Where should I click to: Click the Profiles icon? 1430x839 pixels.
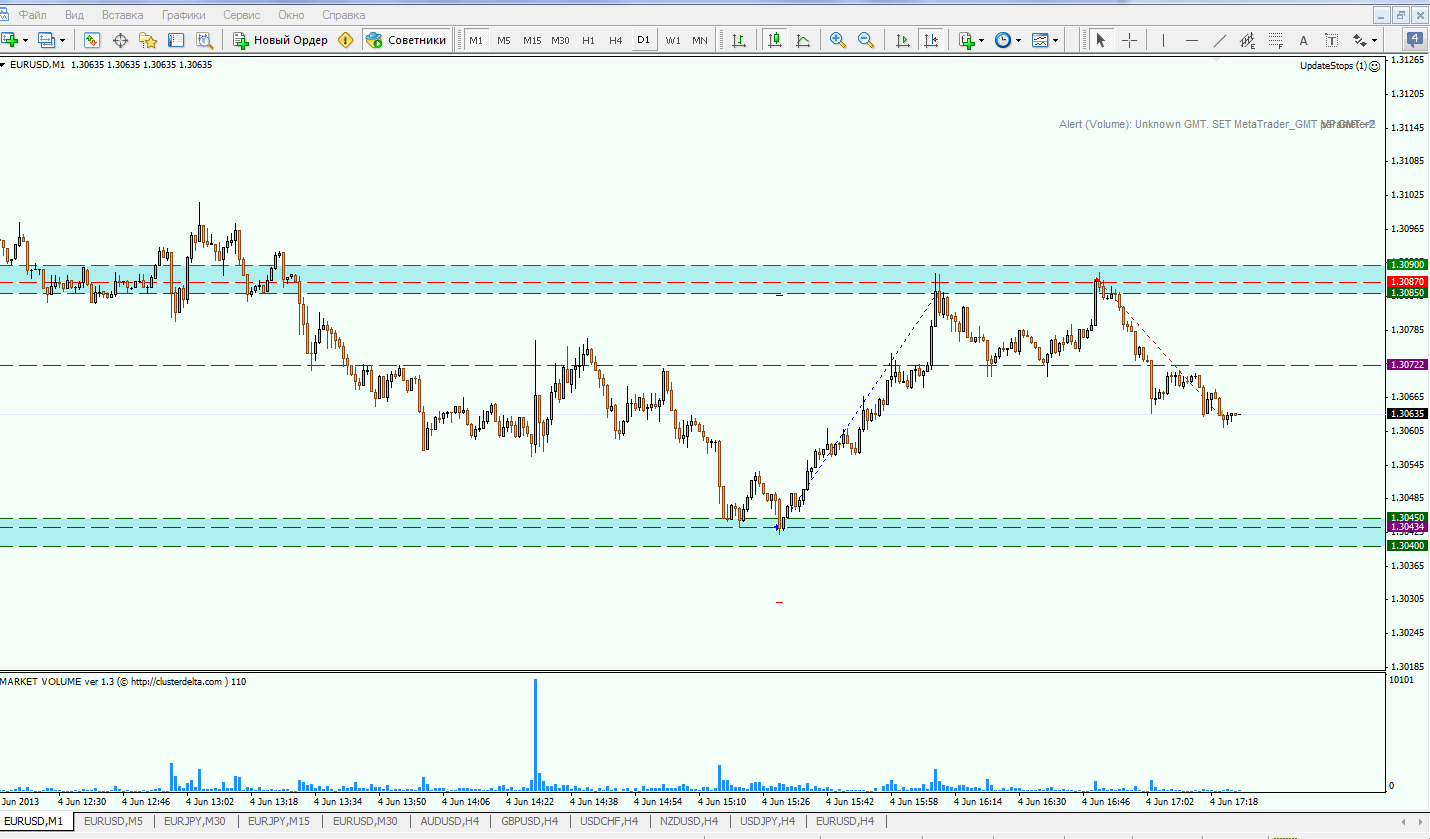[46, 40]
